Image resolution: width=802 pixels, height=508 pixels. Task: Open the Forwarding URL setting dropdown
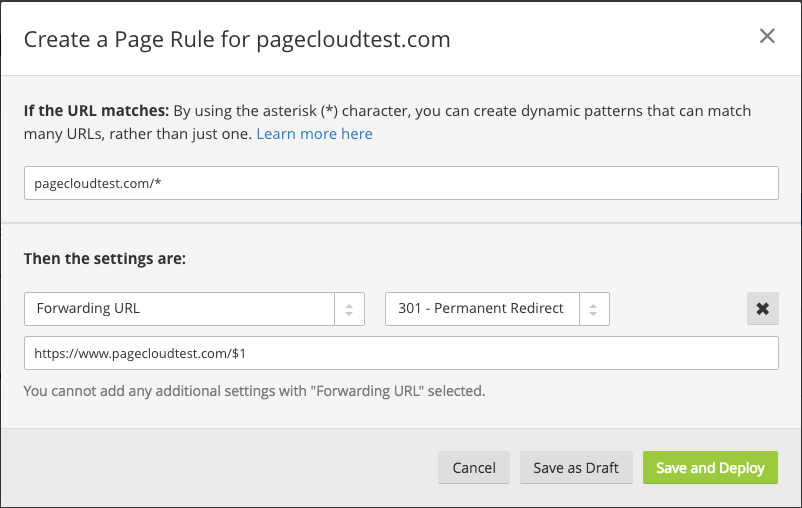(180, 309)
